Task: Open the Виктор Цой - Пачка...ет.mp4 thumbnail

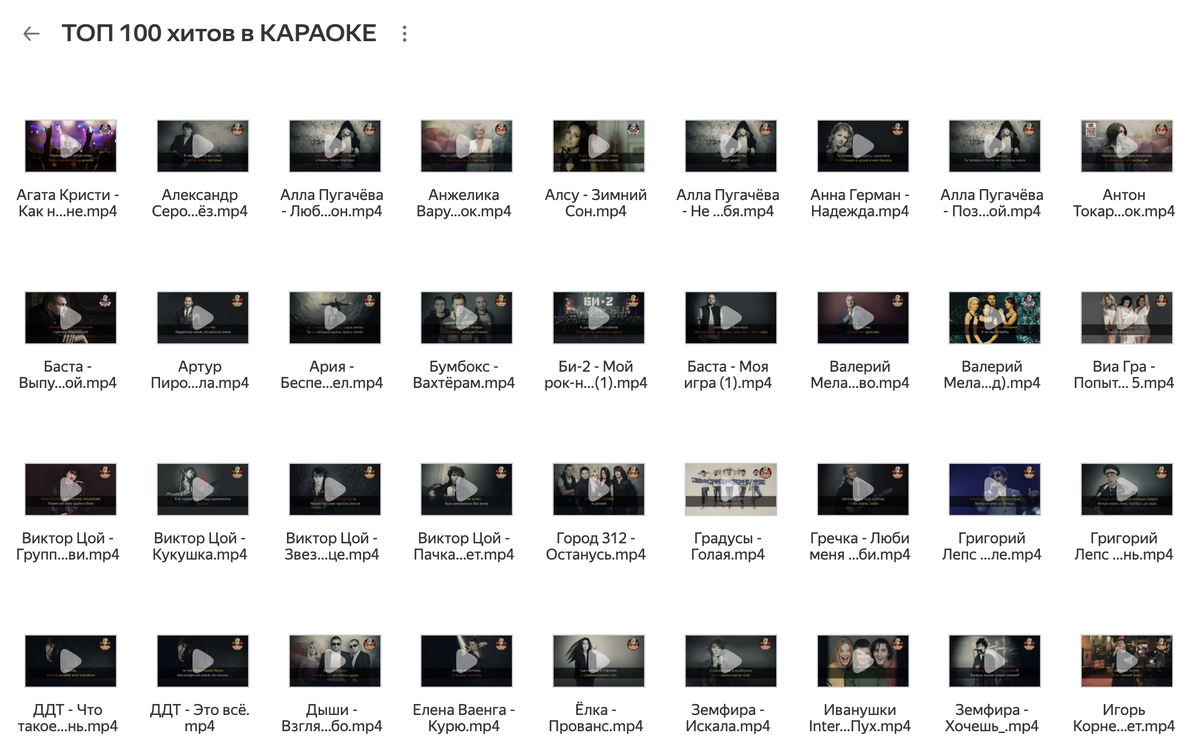Action: (466, 489)
